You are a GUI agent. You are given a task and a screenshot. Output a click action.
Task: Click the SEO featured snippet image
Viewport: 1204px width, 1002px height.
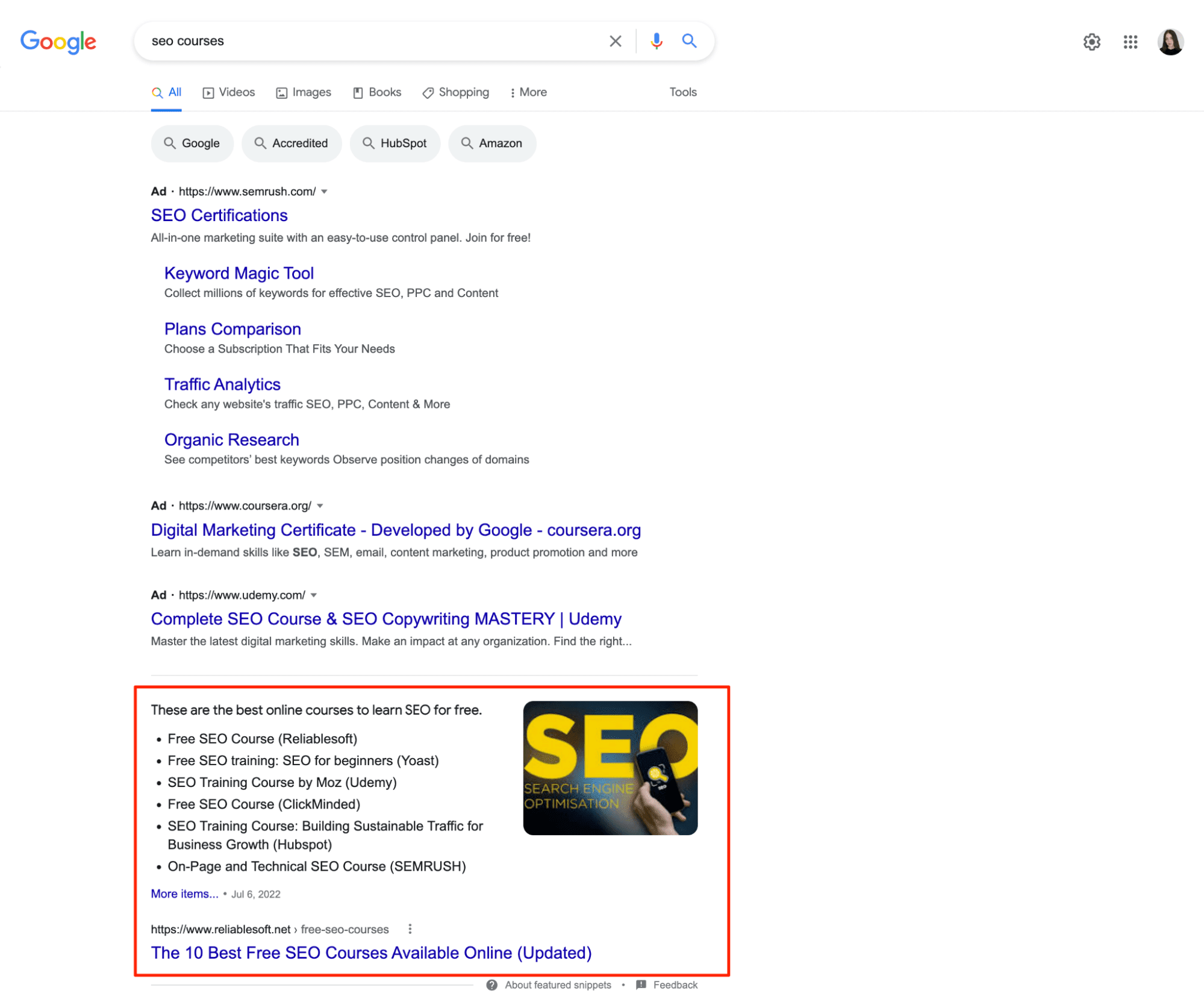tap(610, 768)
